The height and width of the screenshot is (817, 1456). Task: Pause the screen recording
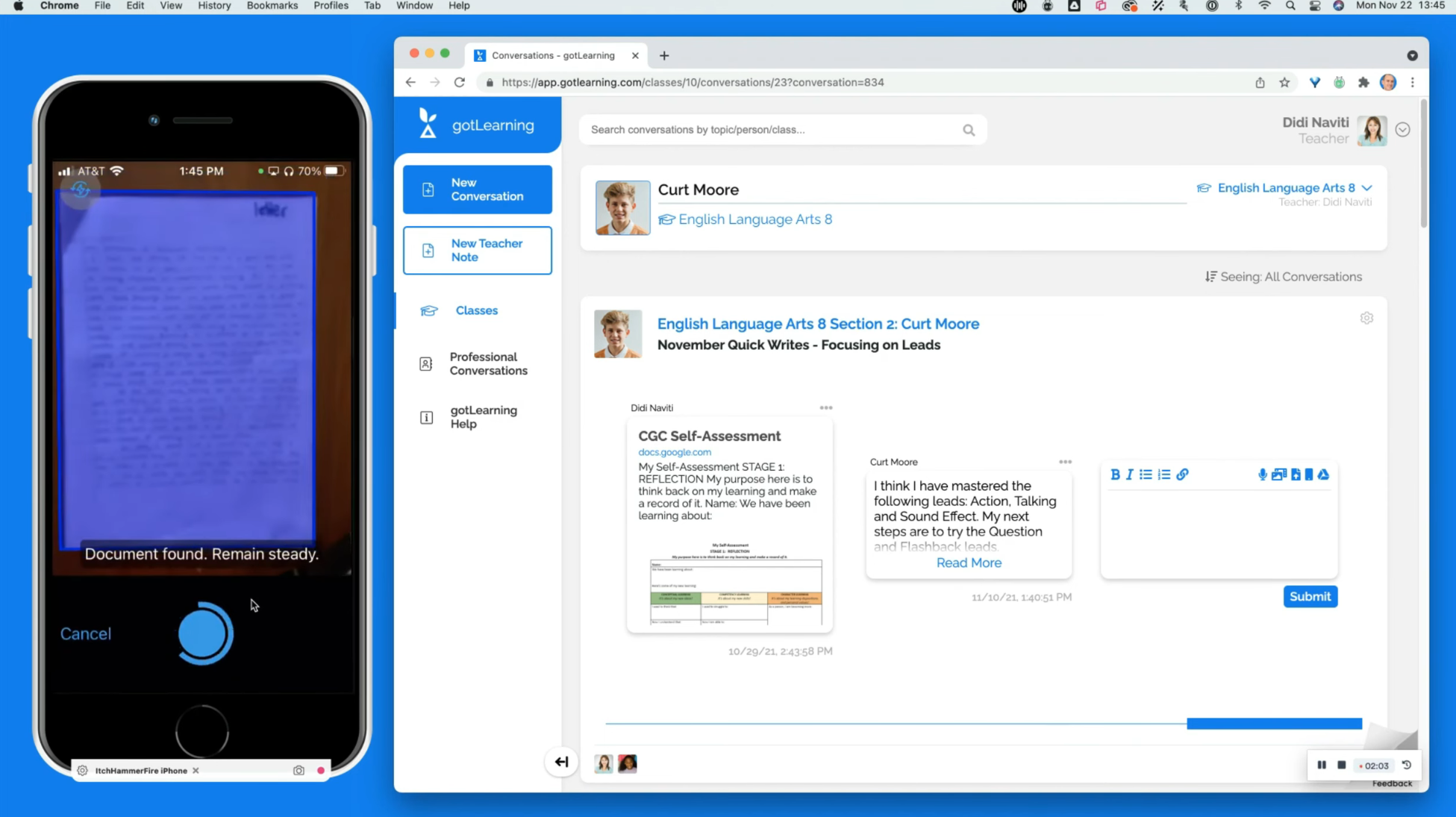(1322, 765)
